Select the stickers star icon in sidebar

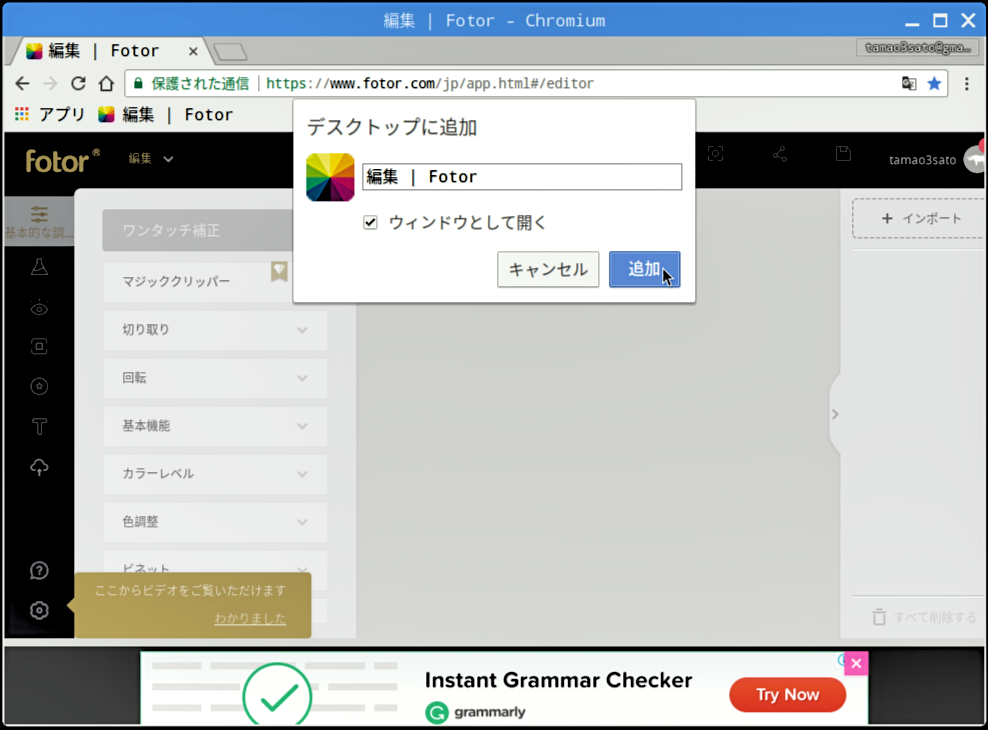39,386
